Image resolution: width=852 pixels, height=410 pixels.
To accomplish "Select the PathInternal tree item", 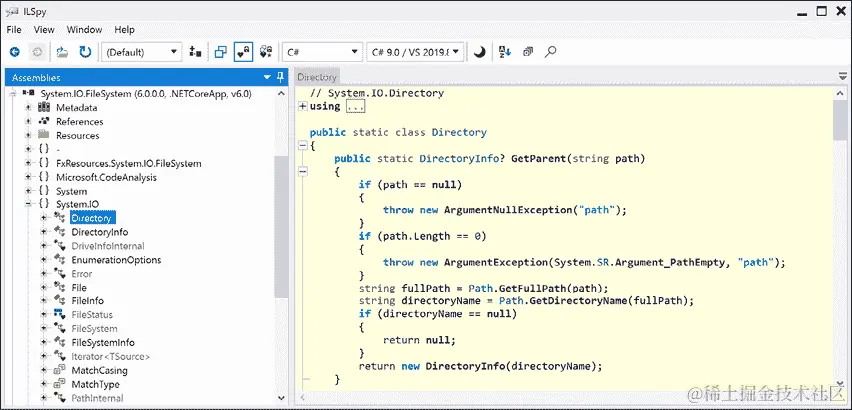I will [x=97, y=398].
